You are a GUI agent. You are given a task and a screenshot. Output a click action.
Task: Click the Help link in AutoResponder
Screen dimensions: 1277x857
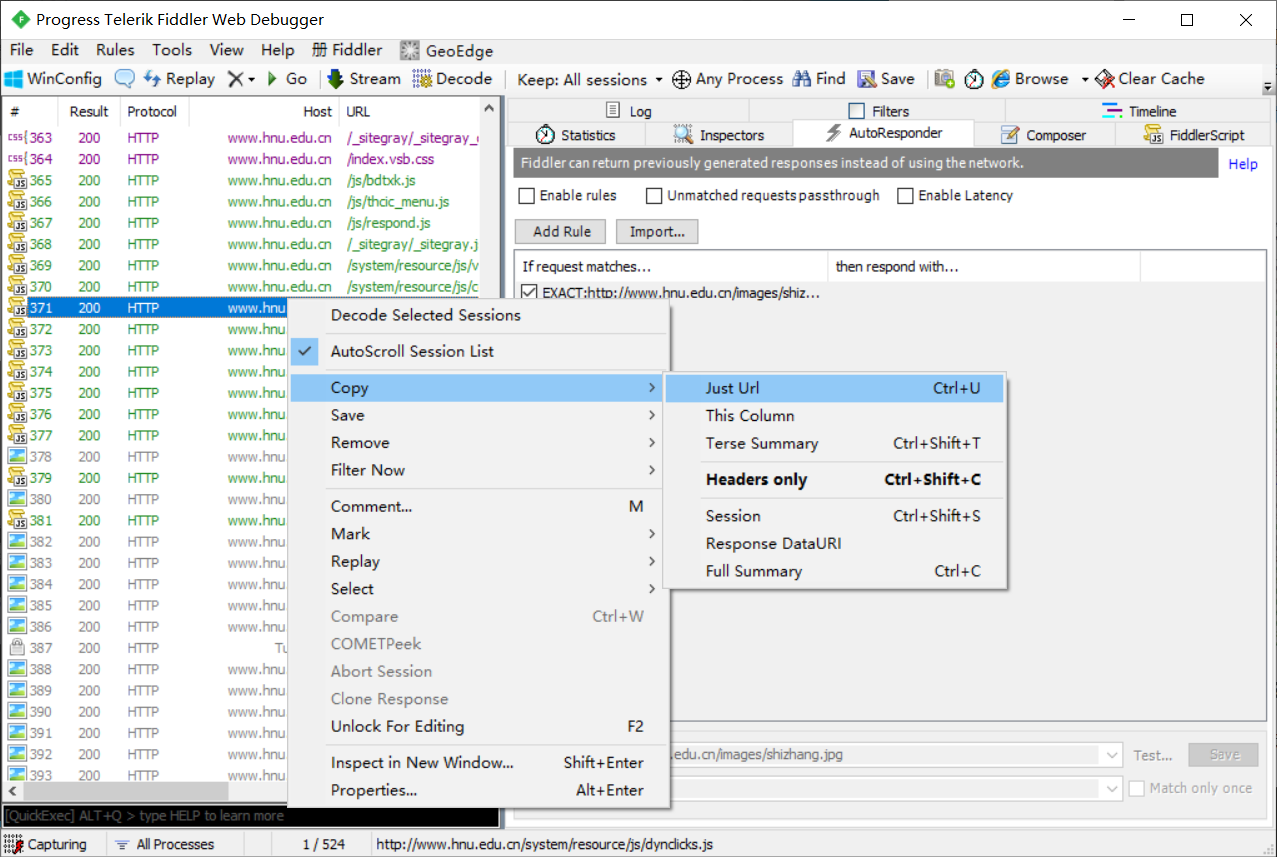pyautogui.click(x=1242, y=164)
